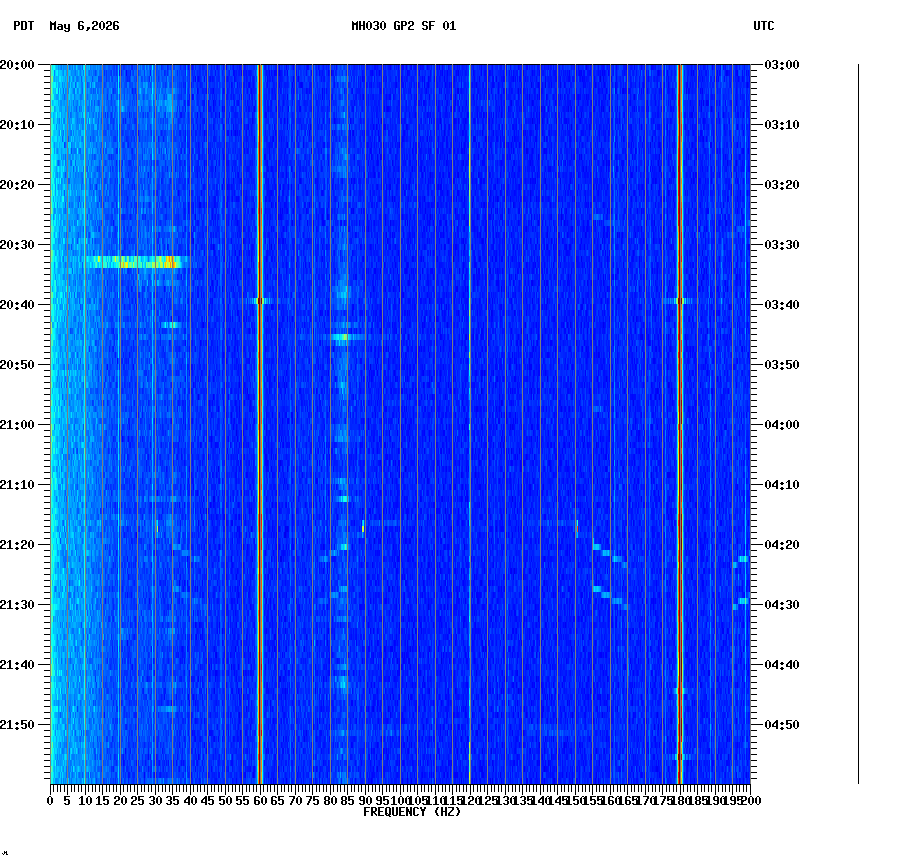Click the 40 Hz frequency axis label

pyautogui.click(x=190, y=800)
